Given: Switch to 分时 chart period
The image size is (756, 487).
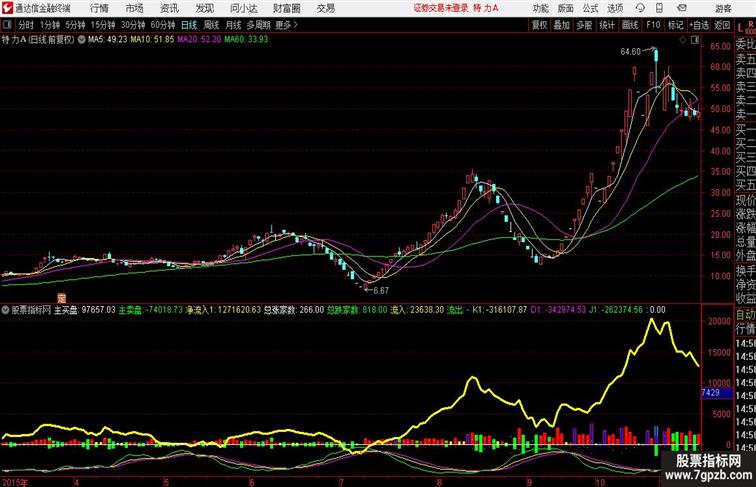Looking at the screenshot, I should [x=26, y=25].
